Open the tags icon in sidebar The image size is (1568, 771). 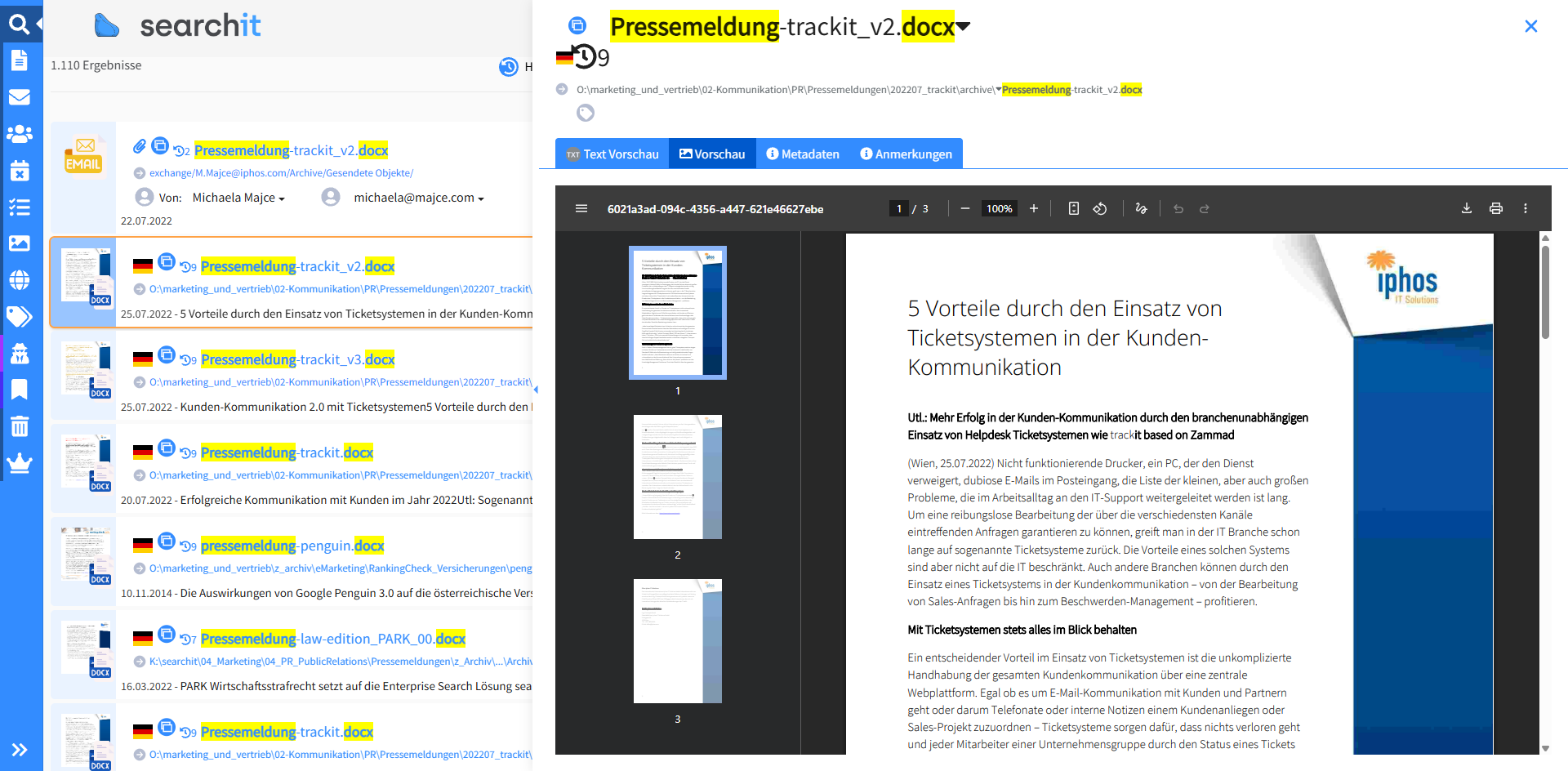click(20, 316)
